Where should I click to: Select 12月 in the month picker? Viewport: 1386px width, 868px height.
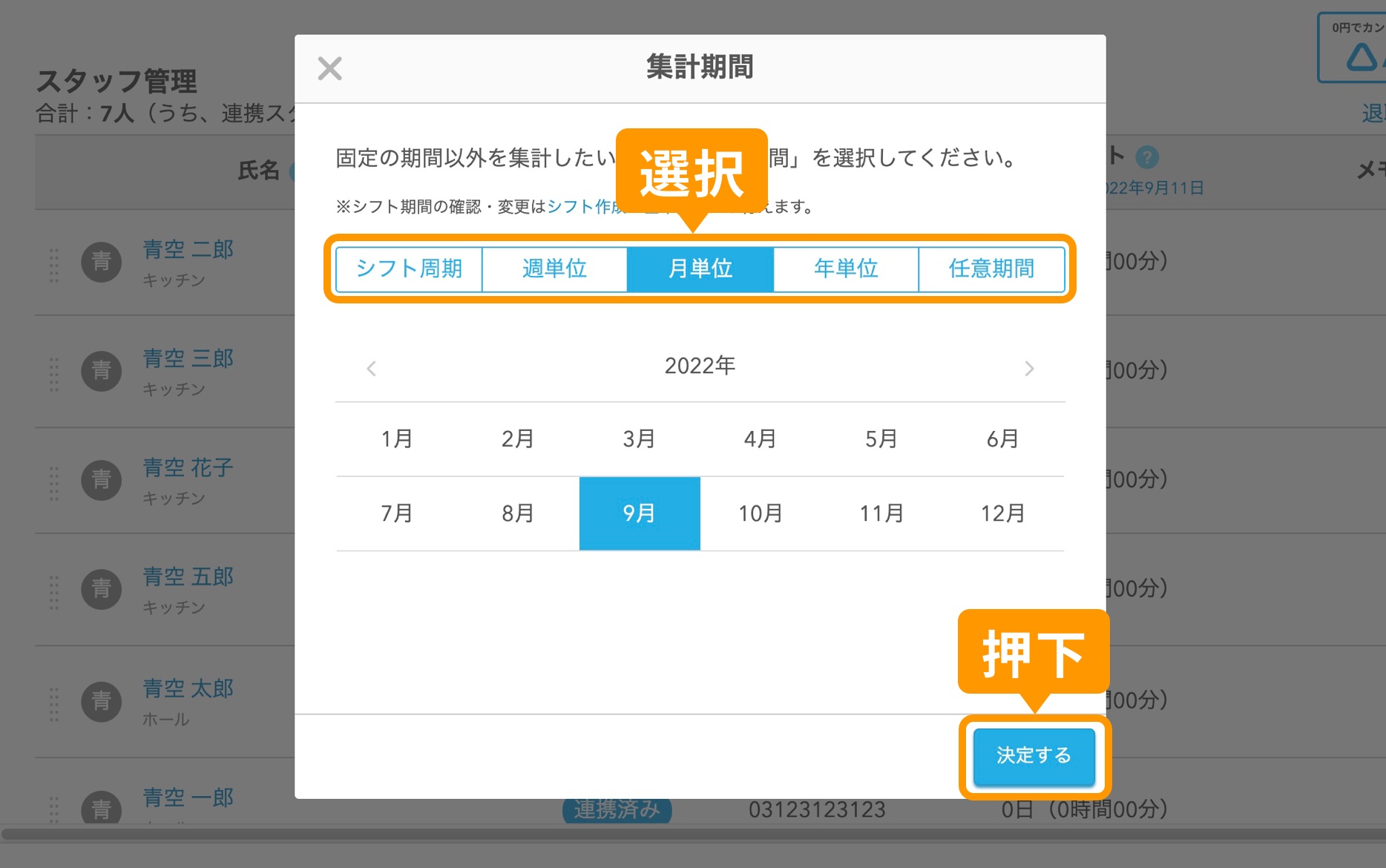coord(1005,512)
